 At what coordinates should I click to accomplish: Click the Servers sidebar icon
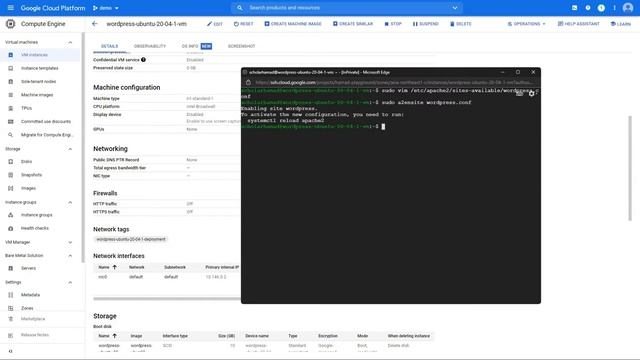click(11, 268)
